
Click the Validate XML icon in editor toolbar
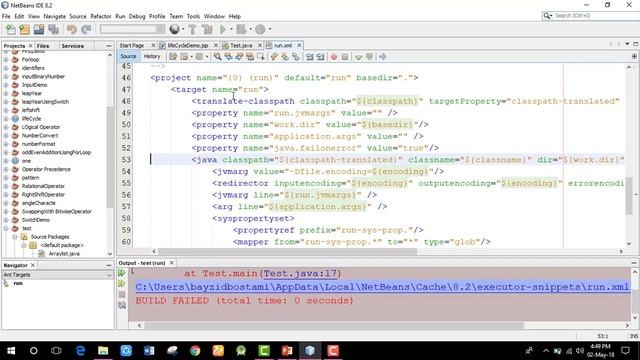click(370, 57)
